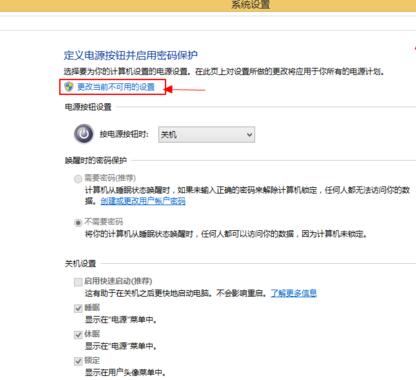The width and height of the screenshot is (416, 380).
Task: Open the 按电源按钮时 dropdown showing 关机
Action: click(x=206, y=135)
